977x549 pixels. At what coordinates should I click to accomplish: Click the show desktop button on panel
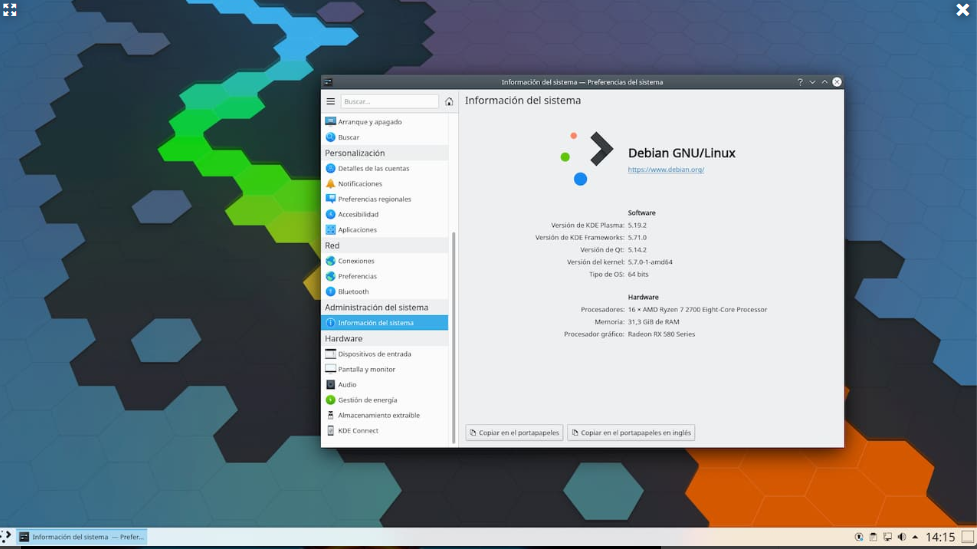(x=968, y=537)
